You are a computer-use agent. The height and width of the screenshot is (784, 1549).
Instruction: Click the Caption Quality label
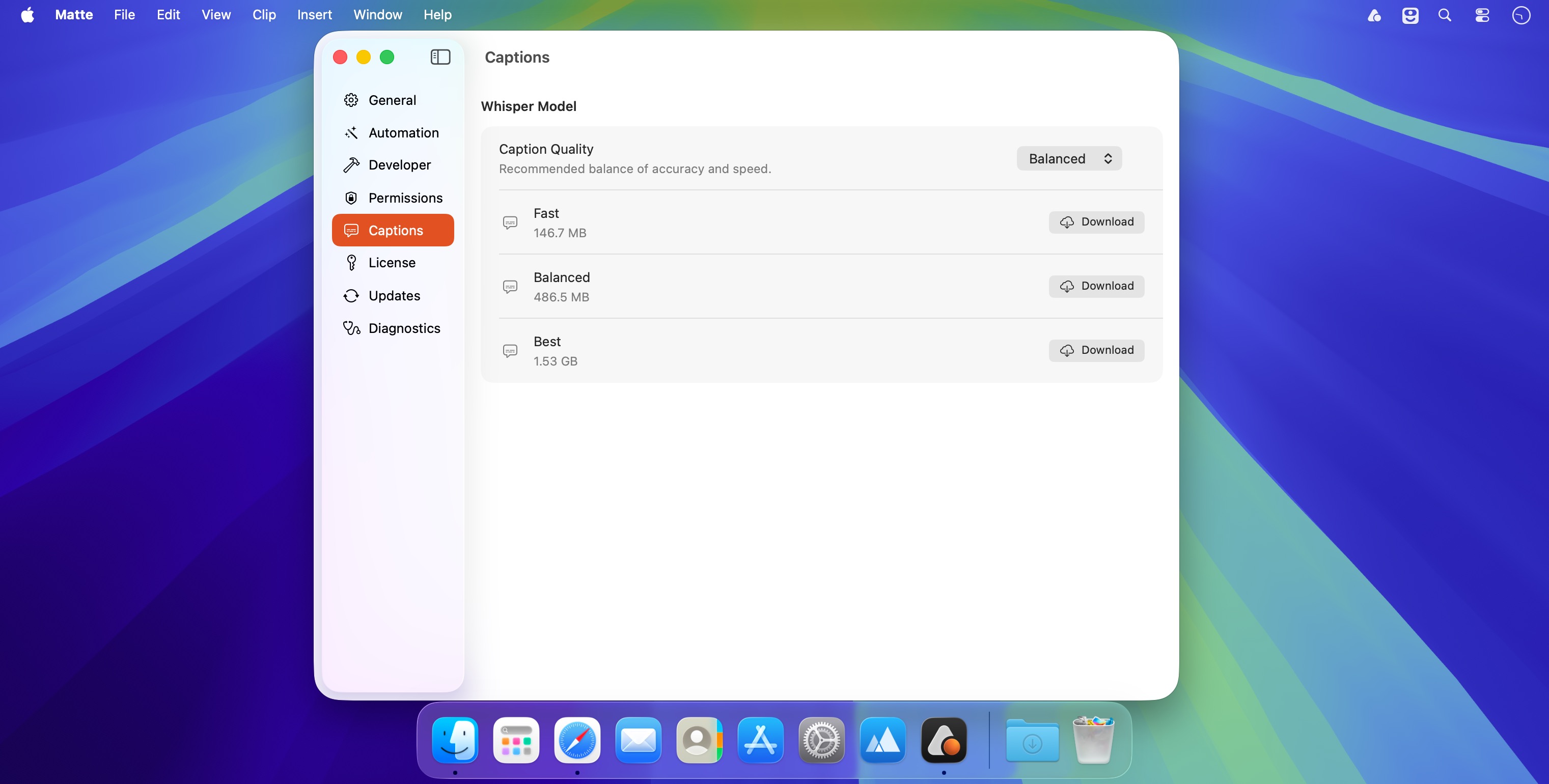(546, 149)
